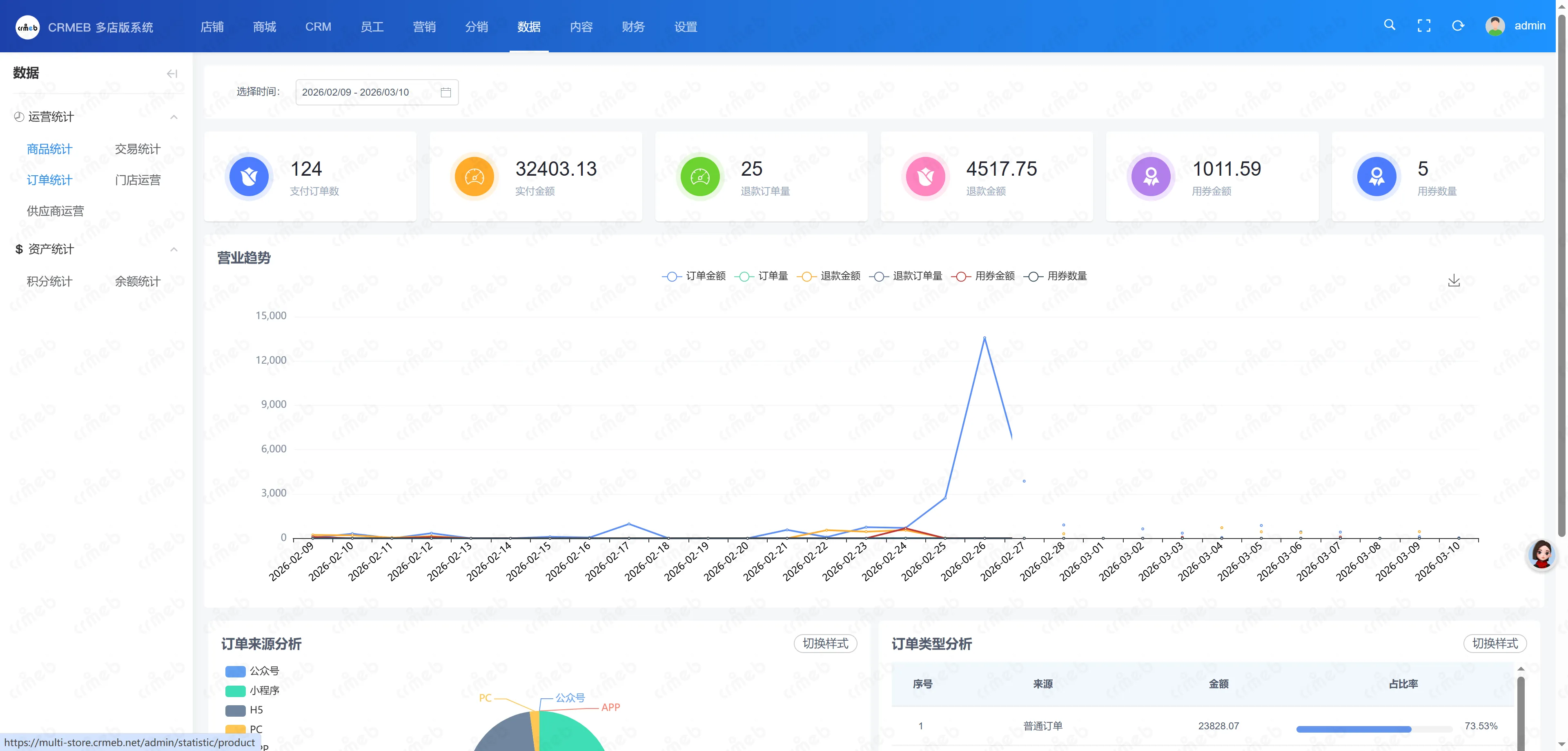Go to 订单统计 in sidebar

[x=49, y=180]
